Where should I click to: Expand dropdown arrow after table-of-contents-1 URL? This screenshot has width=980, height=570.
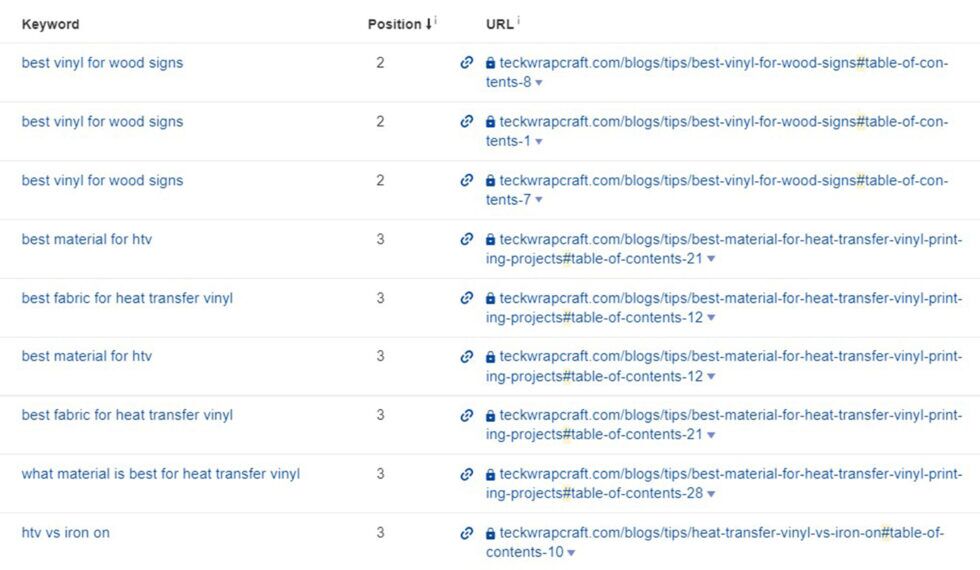(539, 141)
